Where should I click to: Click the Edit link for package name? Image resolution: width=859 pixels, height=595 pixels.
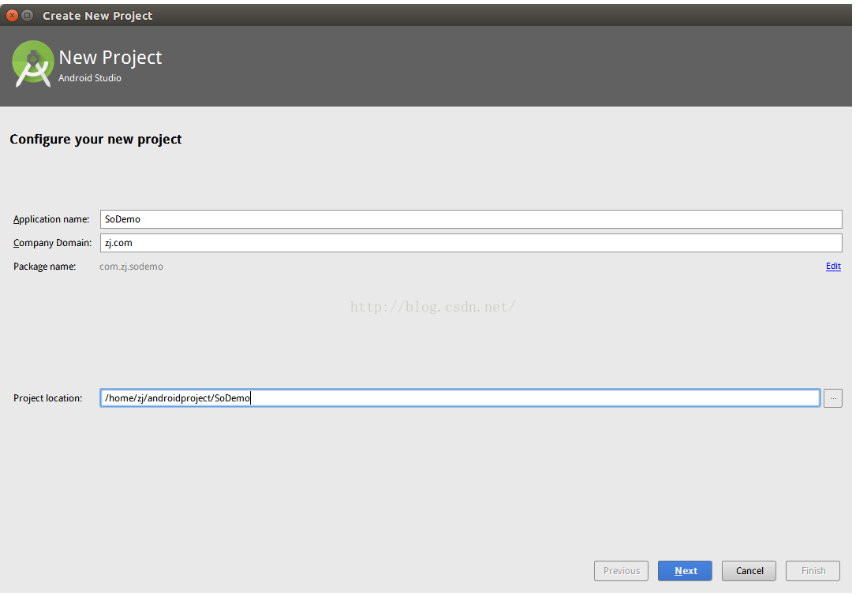(x=833, y=266)
